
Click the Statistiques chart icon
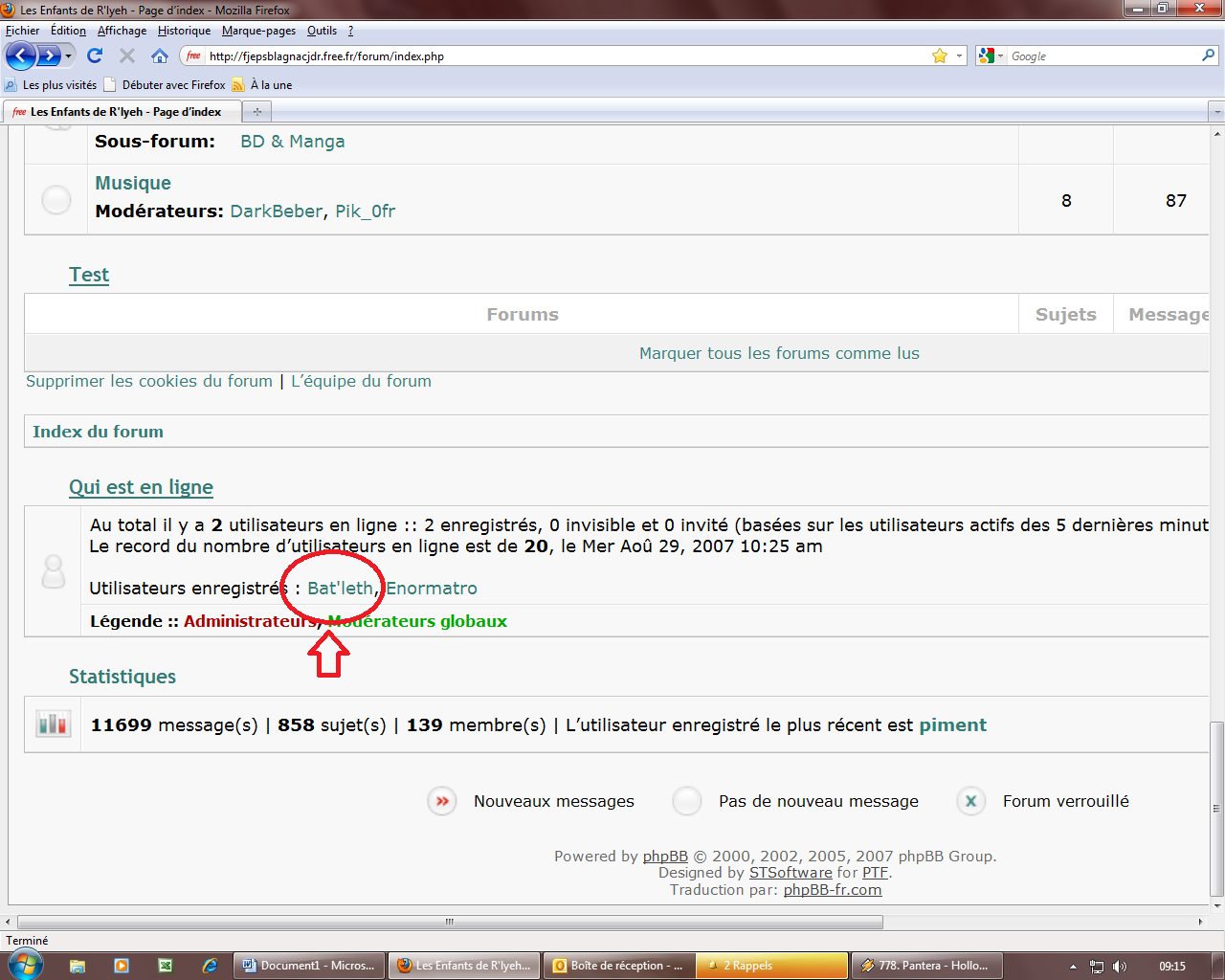coord(54,724)
